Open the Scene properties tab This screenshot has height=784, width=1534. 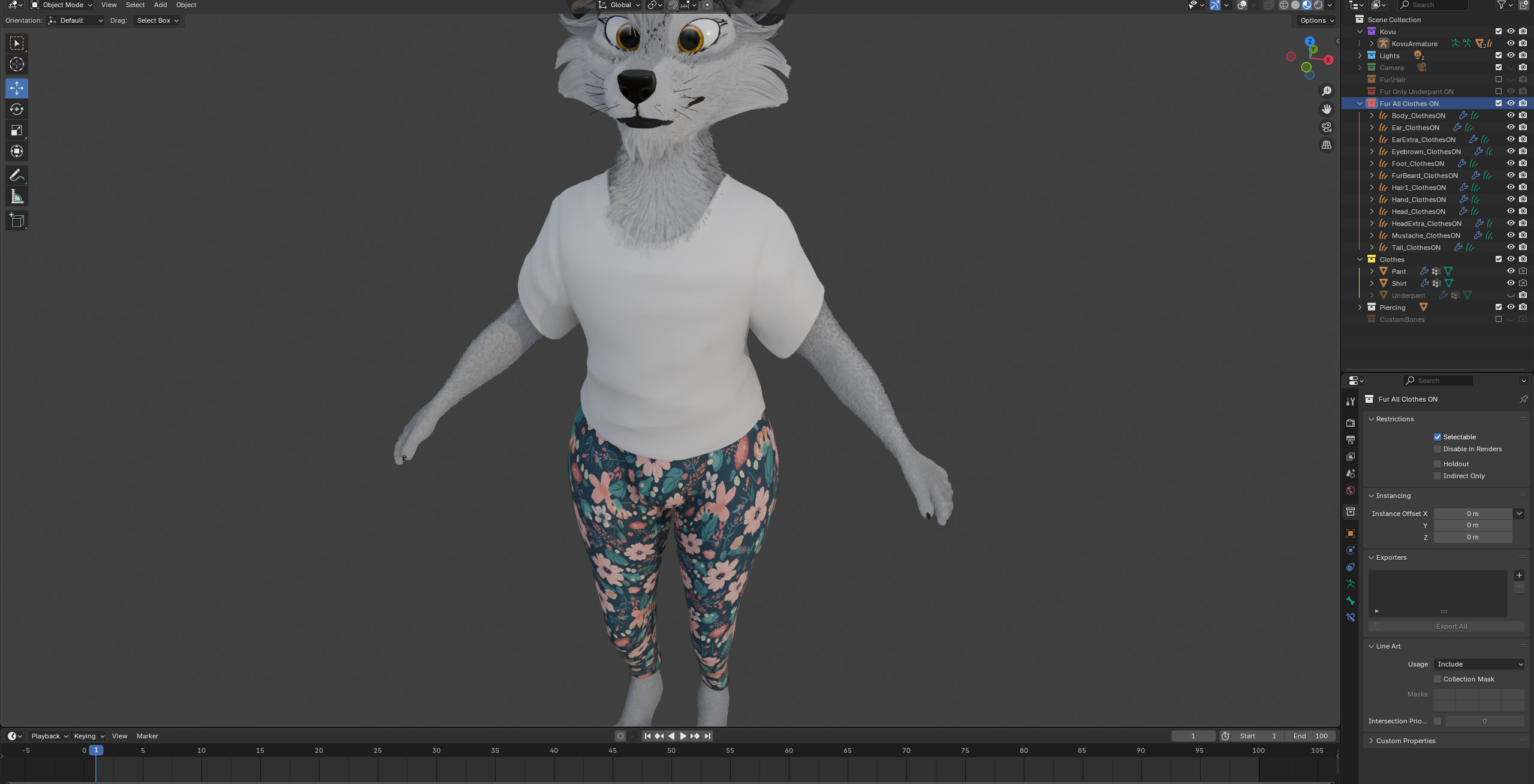coord(1351,474)
